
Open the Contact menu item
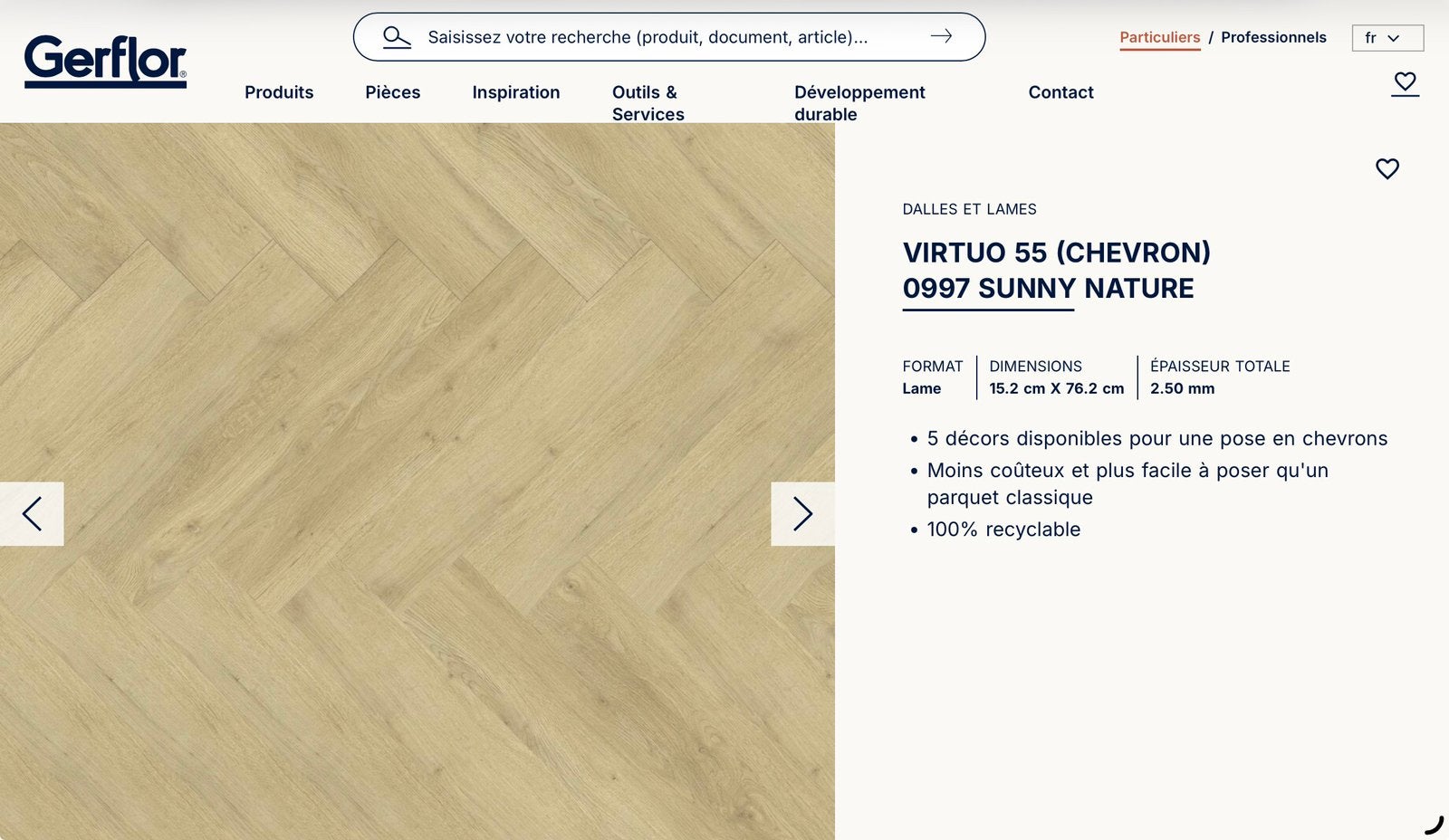coord(1060,92)
